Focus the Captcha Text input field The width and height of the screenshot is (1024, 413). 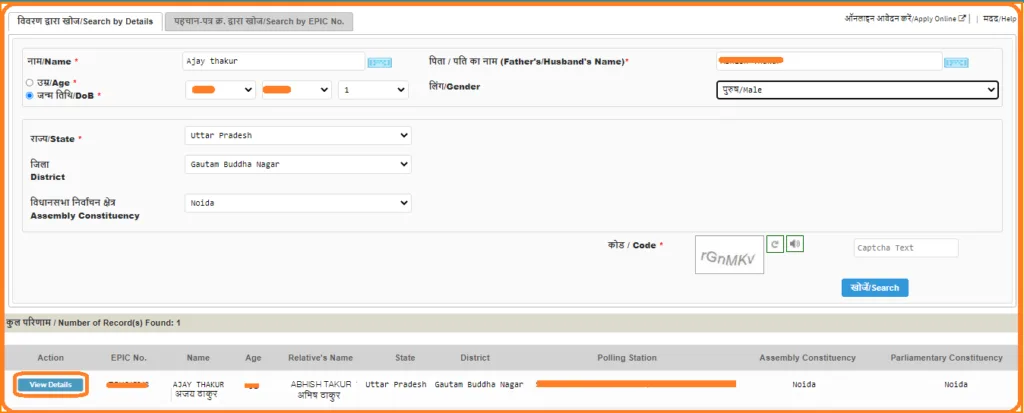click(906, 248)
